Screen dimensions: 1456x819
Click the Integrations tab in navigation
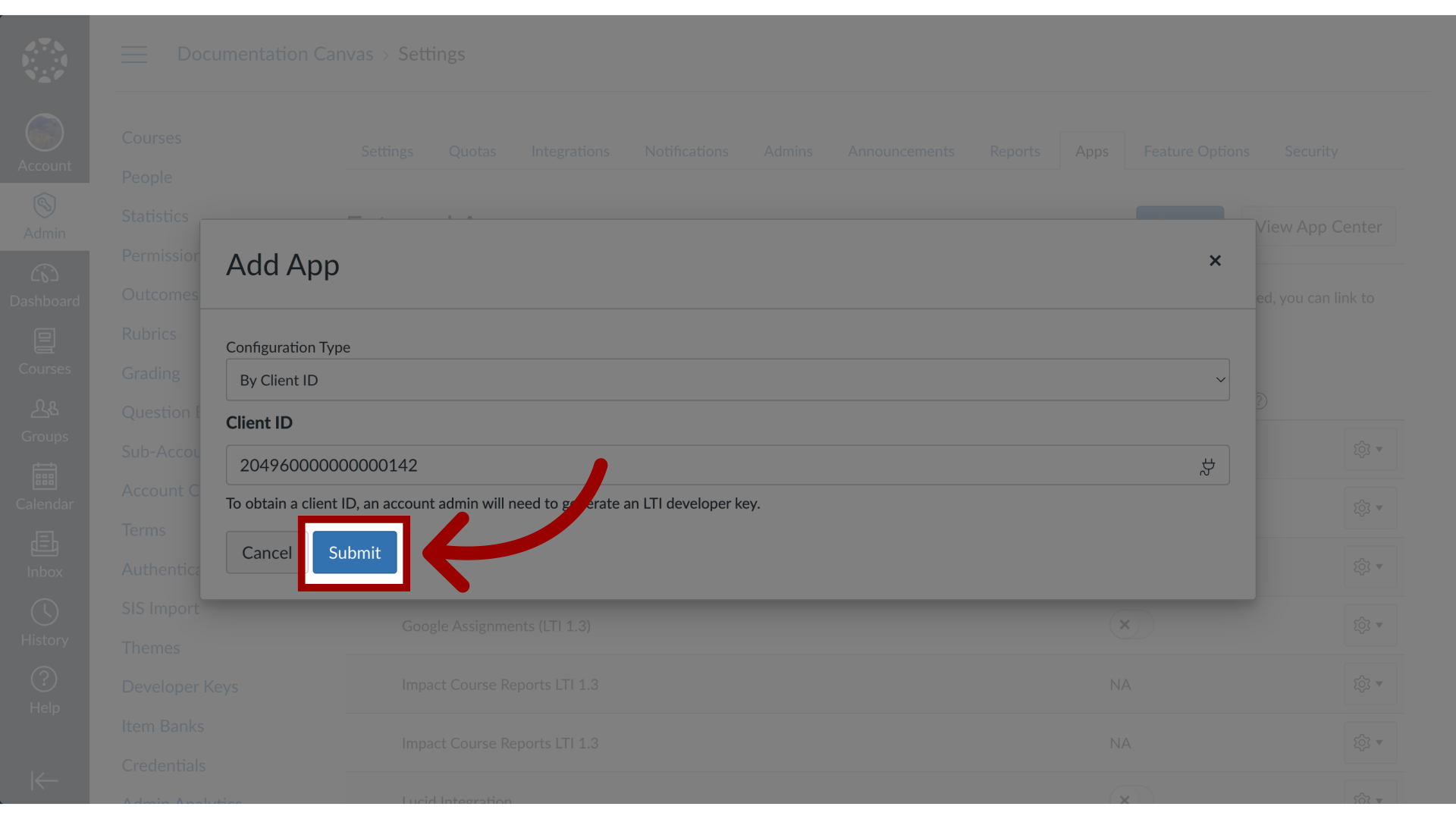pos(570,151)
